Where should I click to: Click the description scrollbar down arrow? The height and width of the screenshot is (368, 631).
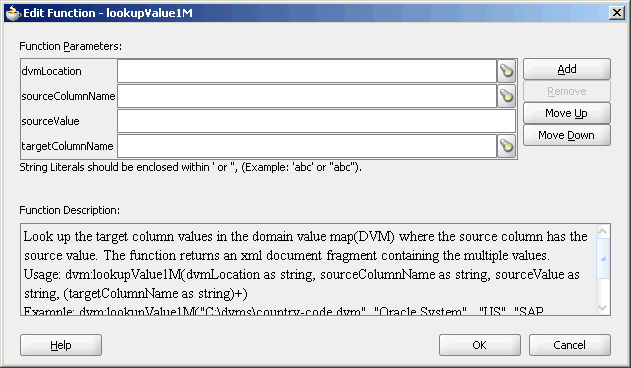603,308
